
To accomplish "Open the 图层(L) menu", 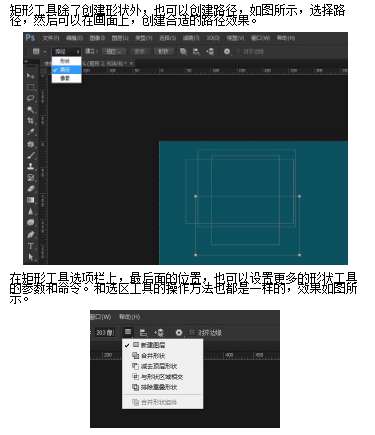I will [x=120, y=38].
